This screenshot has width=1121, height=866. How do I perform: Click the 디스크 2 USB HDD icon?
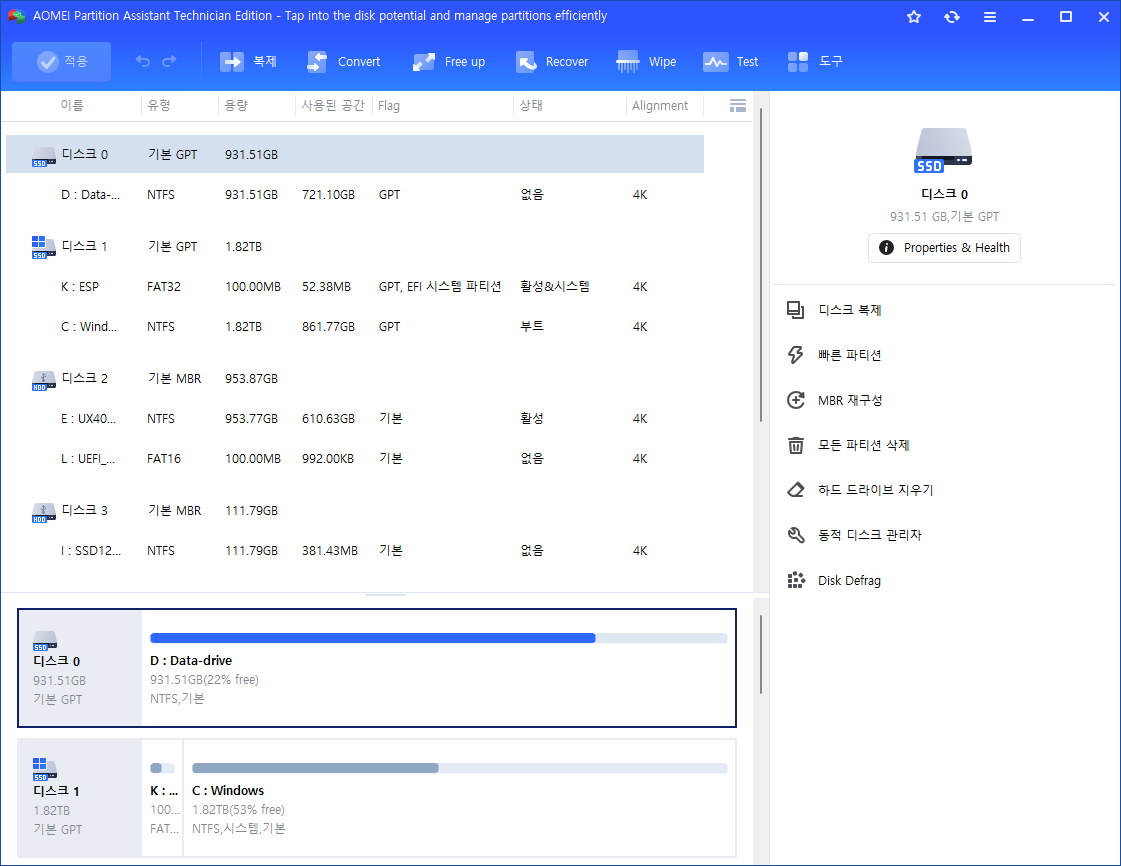pyautogui.click(x=44, y=380)
